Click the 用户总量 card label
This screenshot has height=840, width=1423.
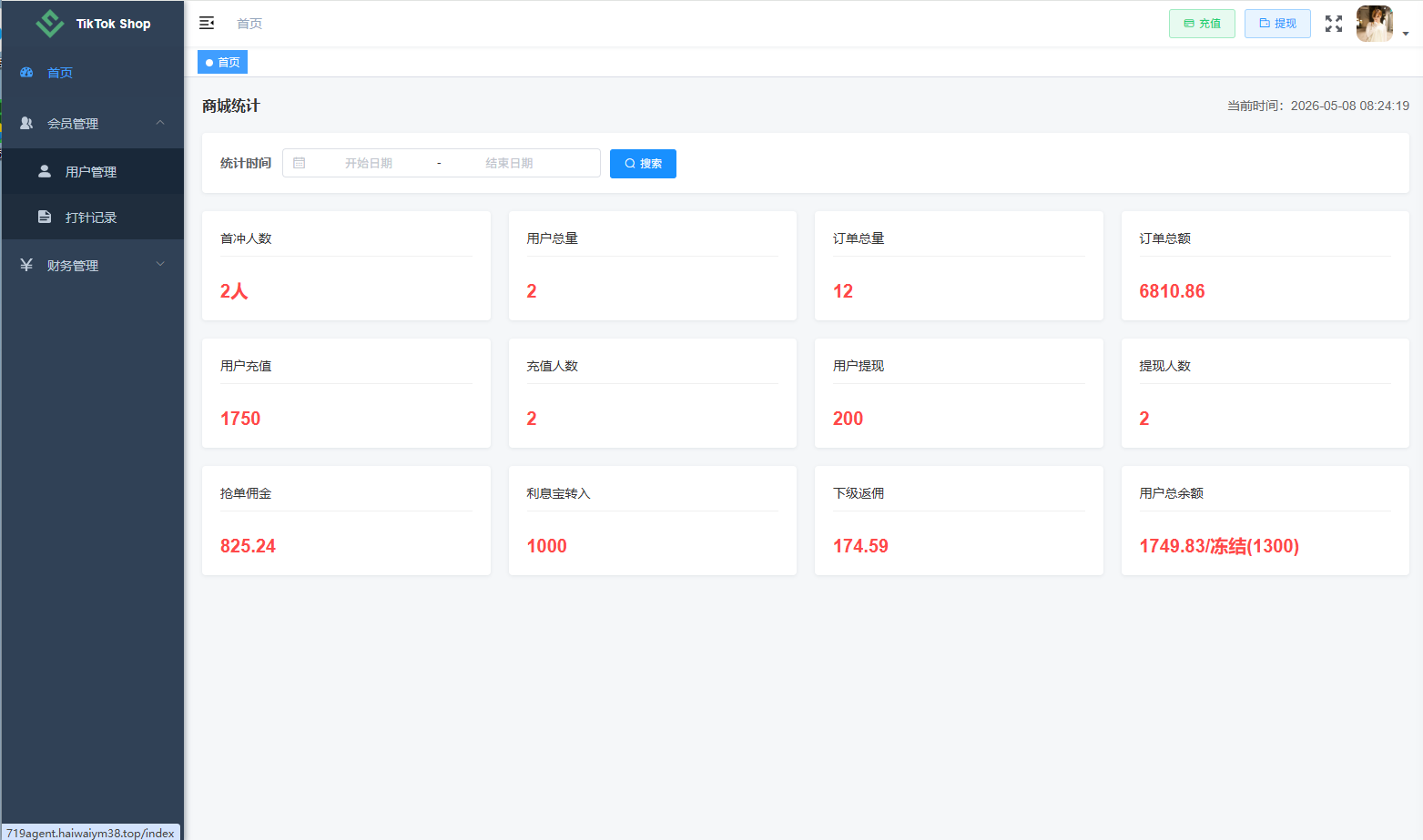pyautogui.click(x=552, y=238)
